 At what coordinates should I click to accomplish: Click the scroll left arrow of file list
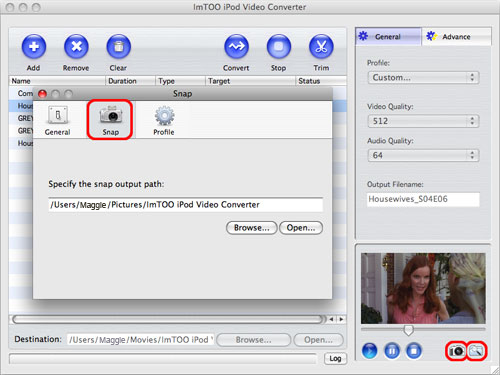click(331, 319)
